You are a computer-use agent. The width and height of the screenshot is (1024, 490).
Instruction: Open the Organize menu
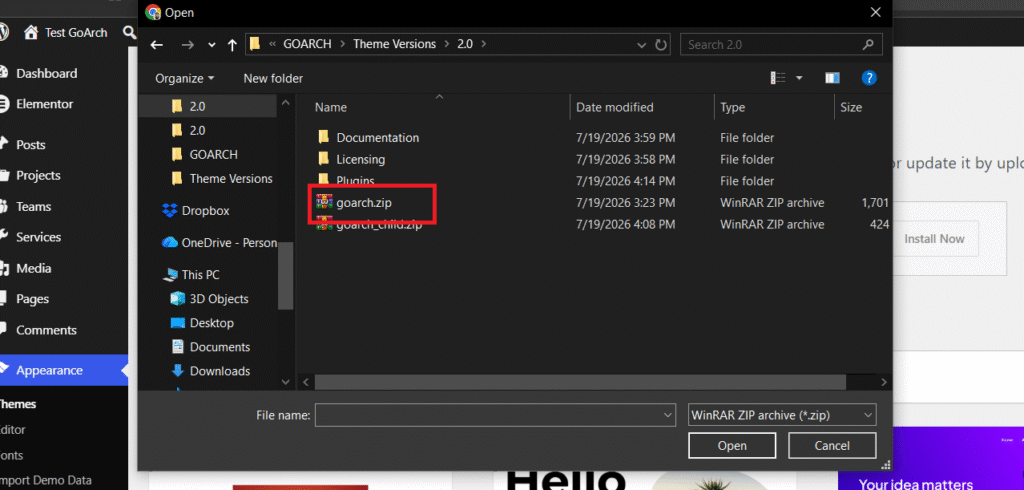(x=184, y=78)
